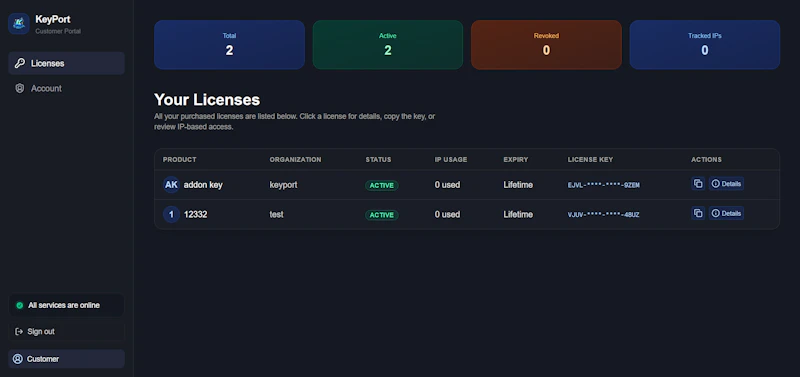Click the test organization cell
Viewport: 800px width, 377px height.
(277, 214)
